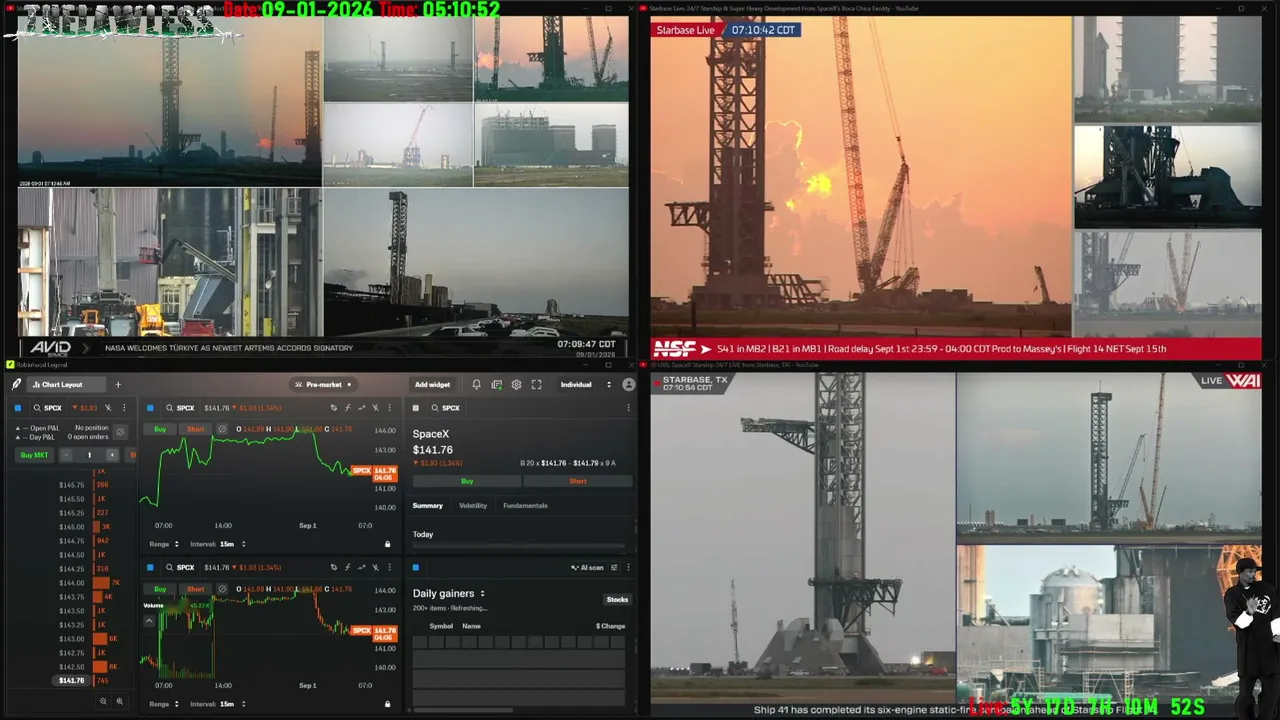
Task: Click the Short button on upper chart
Action: point(195,429)
